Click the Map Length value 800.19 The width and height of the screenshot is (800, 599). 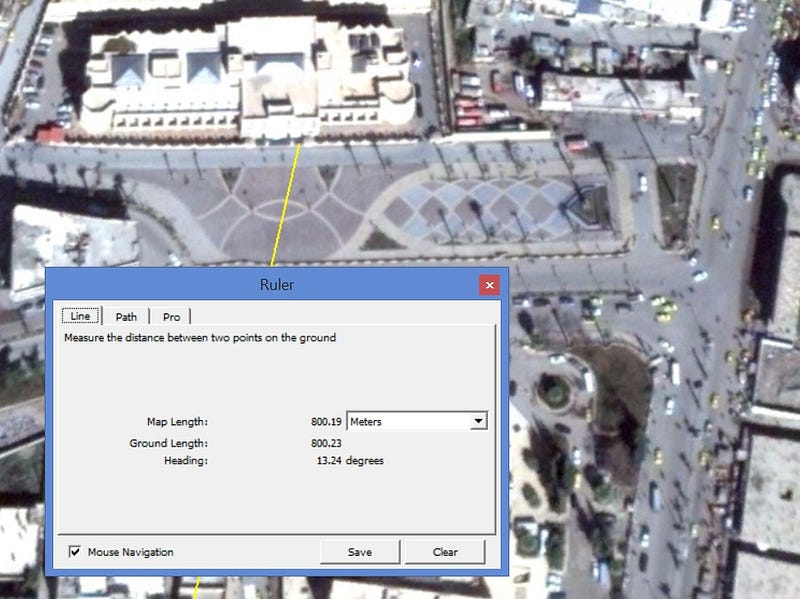point(326,422)
